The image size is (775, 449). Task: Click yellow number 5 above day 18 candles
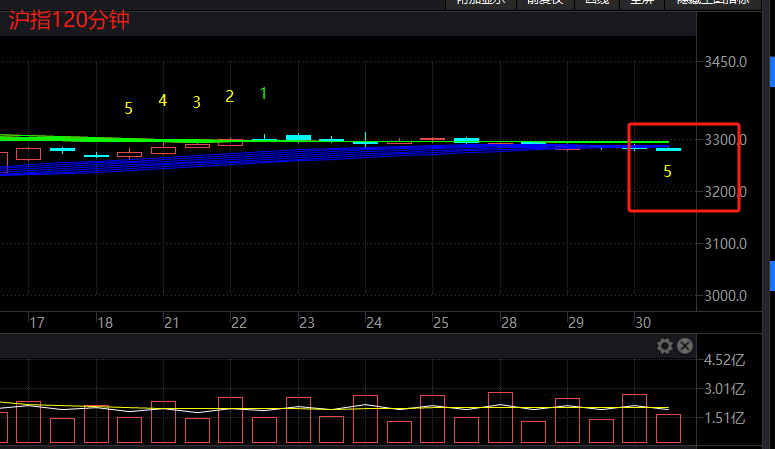coord(129,108)
